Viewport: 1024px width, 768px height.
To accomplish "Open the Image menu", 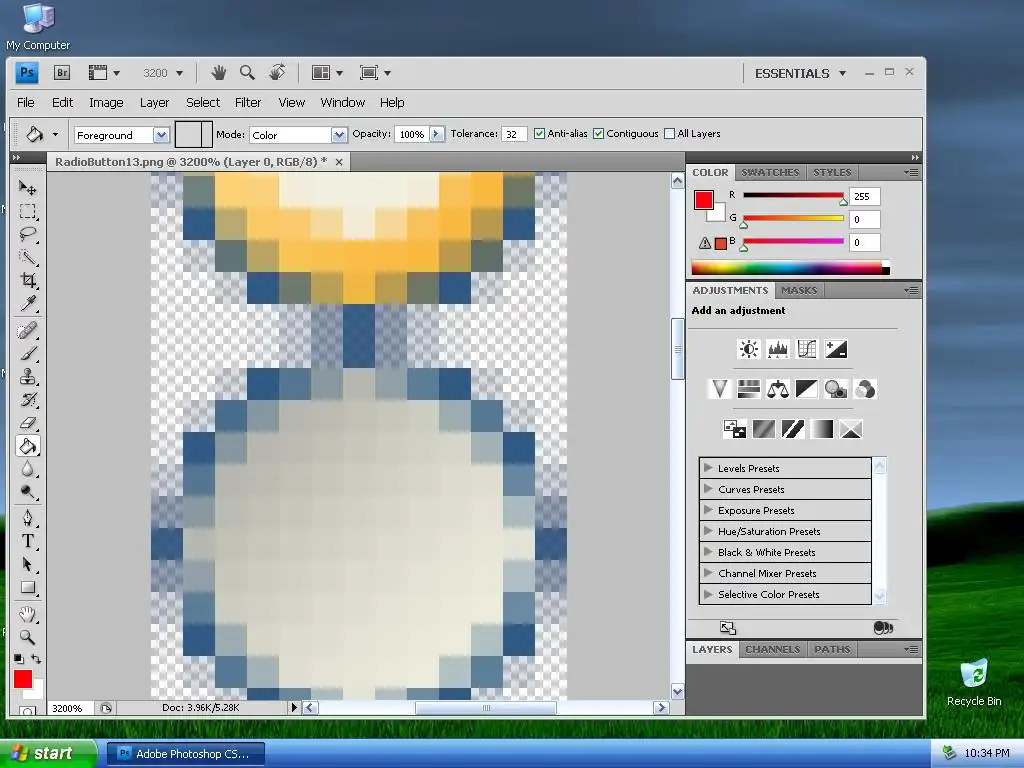I will point(106,103).
